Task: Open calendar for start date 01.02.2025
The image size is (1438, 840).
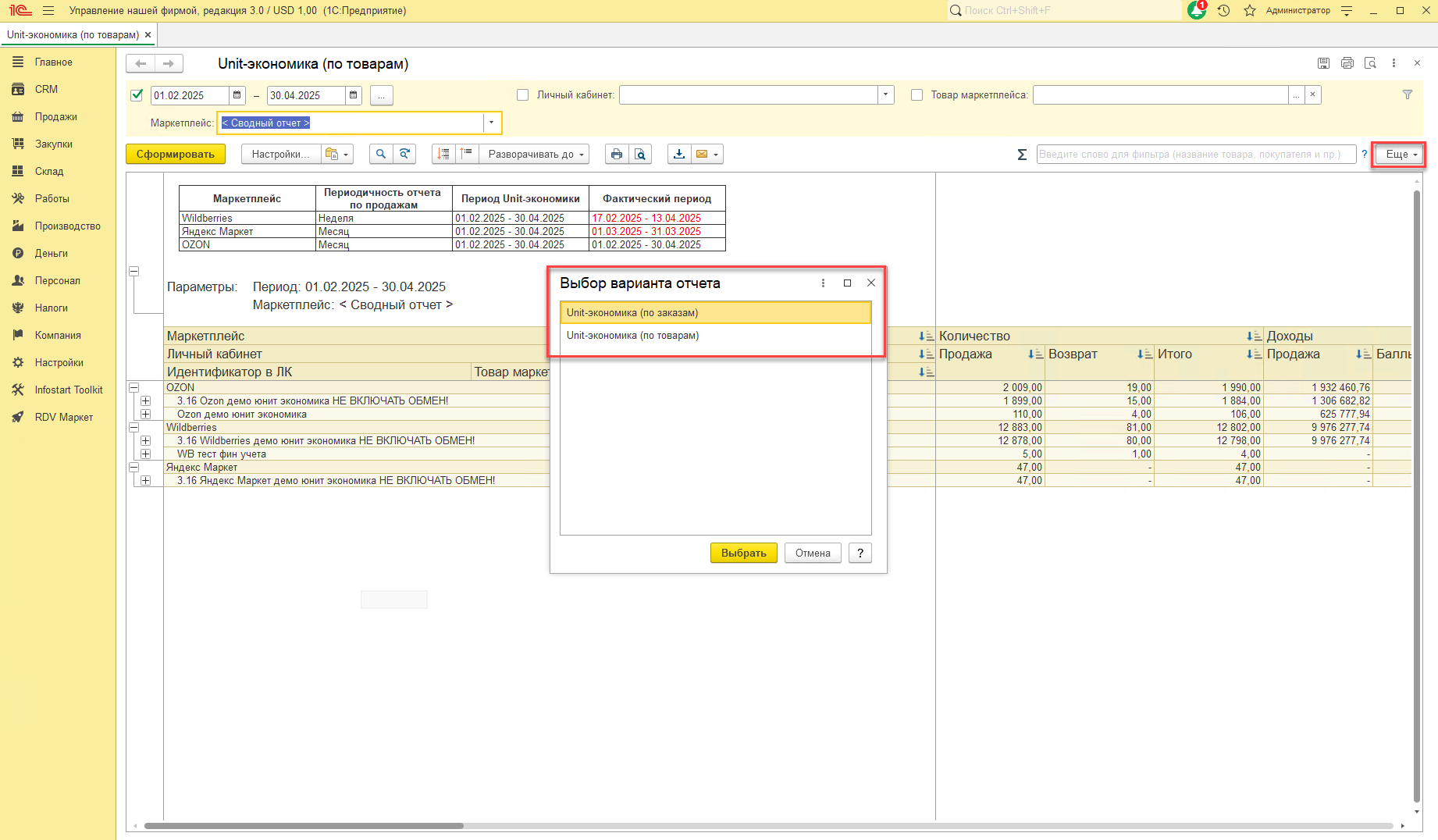Action: point(237,95)
